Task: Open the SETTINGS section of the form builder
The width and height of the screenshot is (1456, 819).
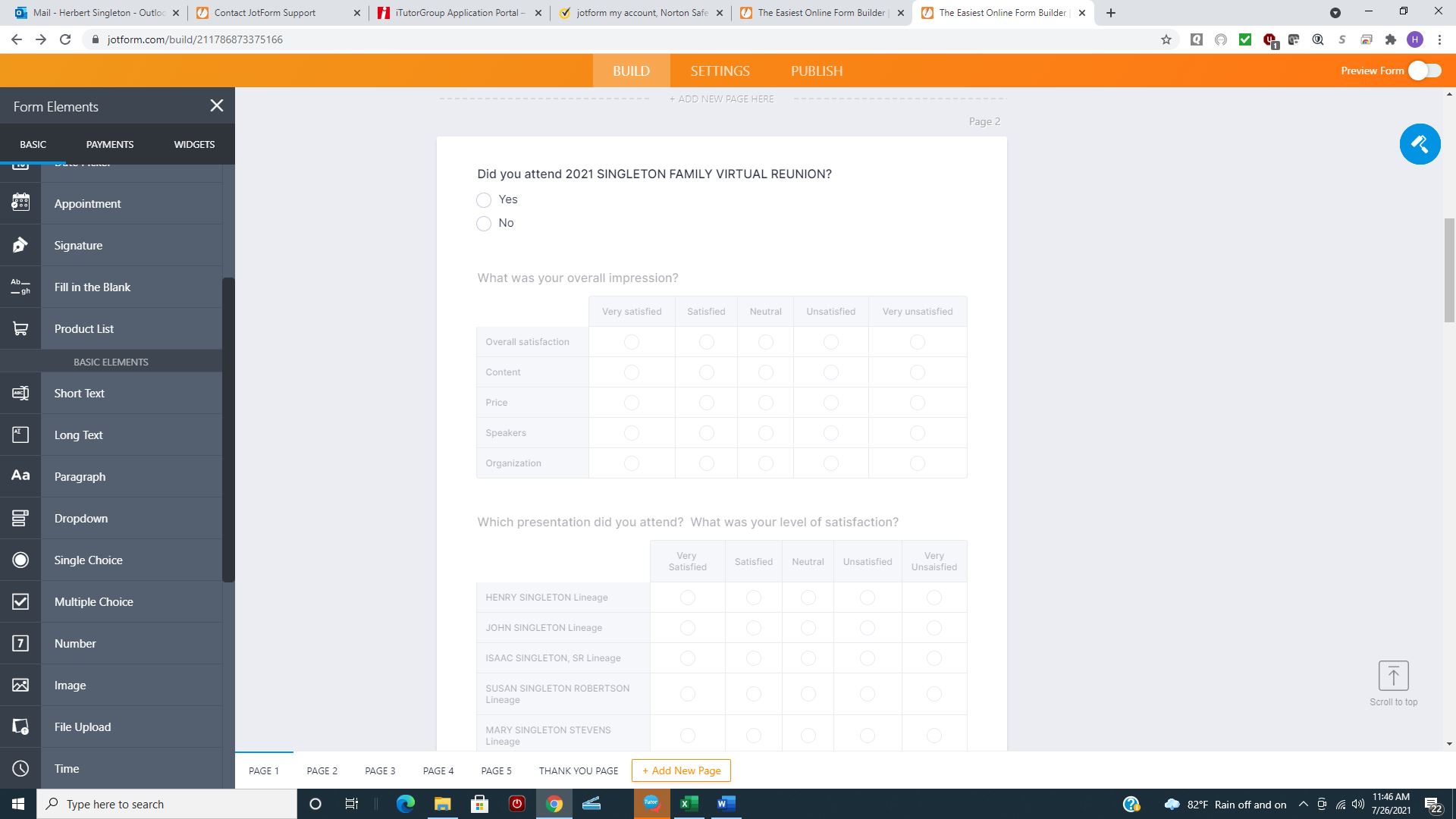Action: pyautogui.click(x=719, y=71)
